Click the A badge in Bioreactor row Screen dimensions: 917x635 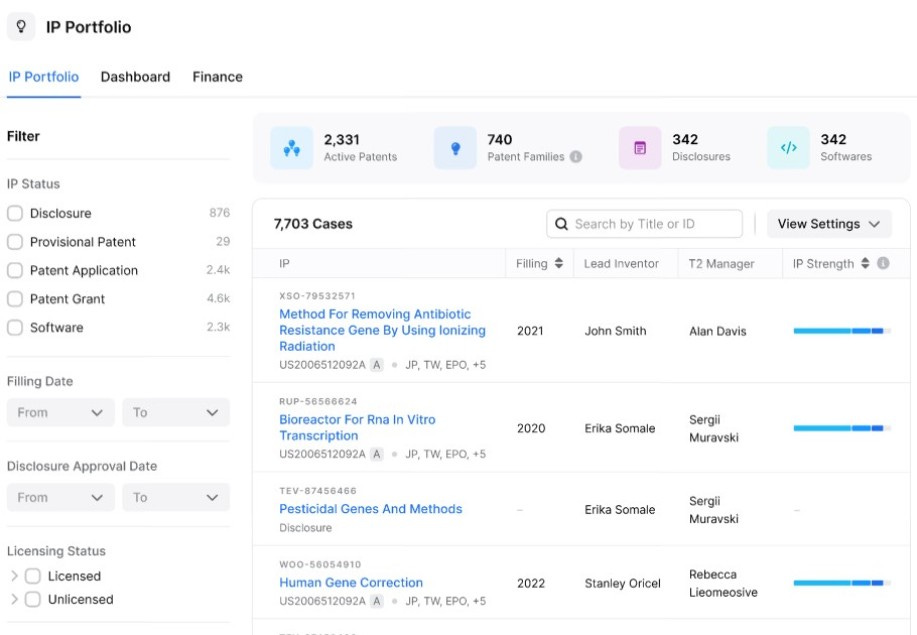tap(377, 454)
